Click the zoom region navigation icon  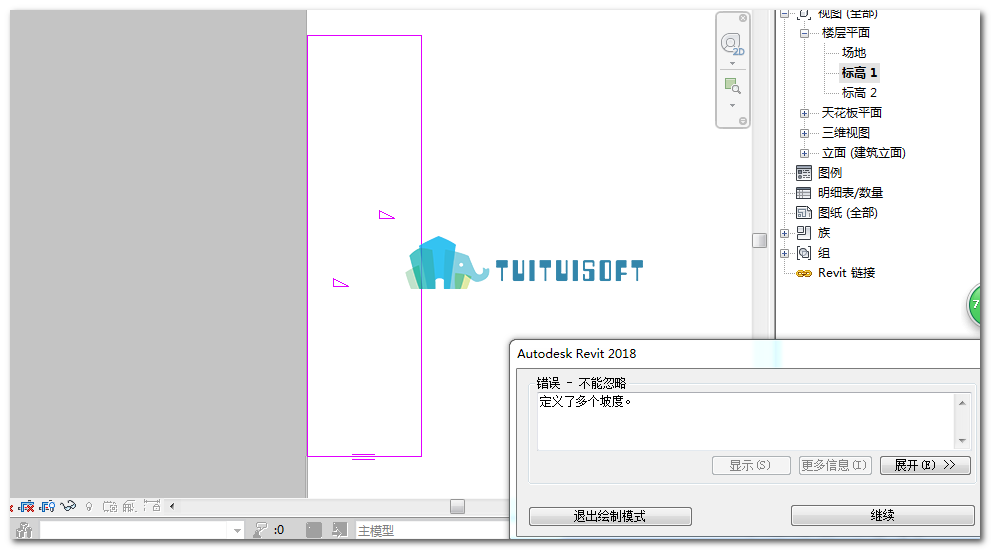[x=733, y=86]
